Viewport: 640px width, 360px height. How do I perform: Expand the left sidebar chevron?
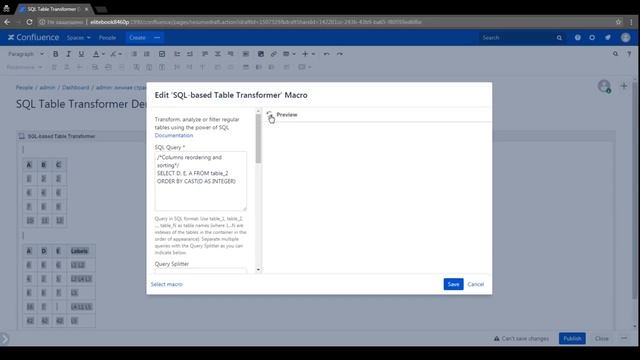[4, 338]
